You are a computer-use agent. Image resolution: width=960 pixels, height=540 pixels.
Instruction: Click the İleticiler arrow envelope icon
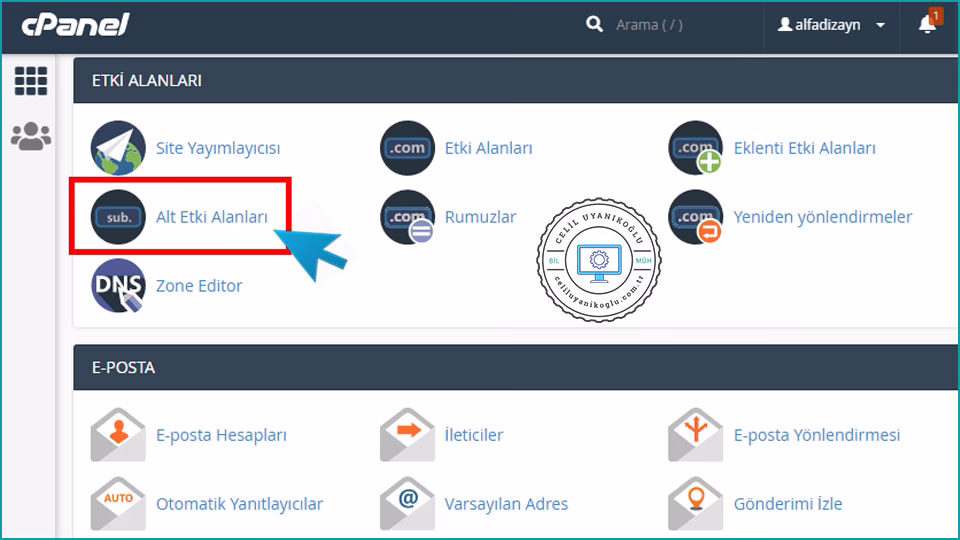(407, 435)
